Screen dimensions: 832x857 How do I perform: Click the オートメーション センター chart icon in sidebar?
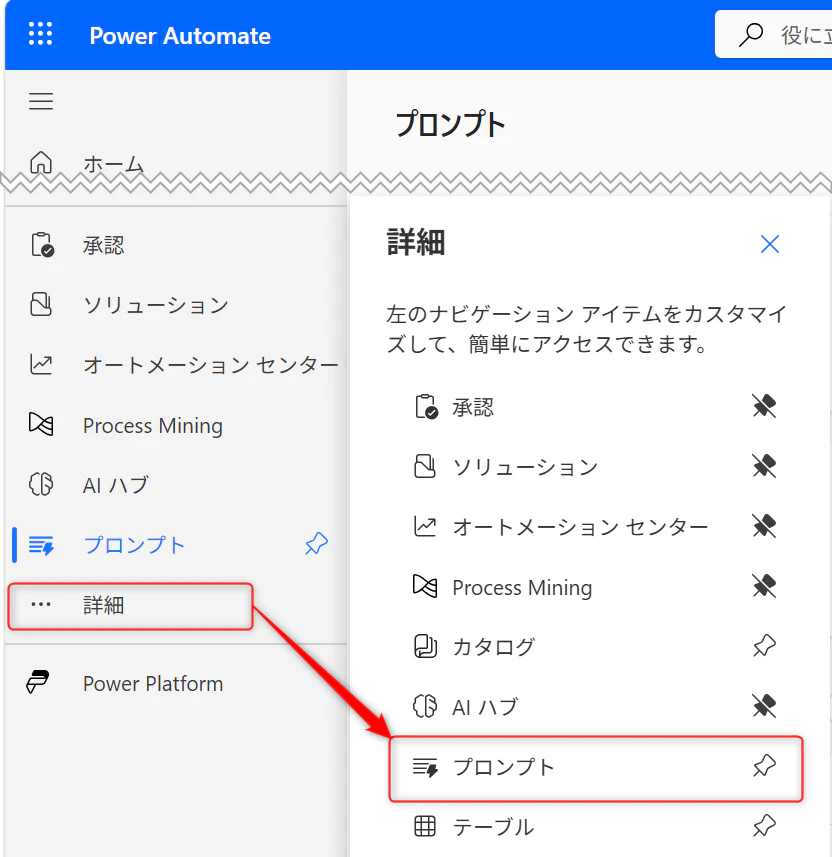41,364
